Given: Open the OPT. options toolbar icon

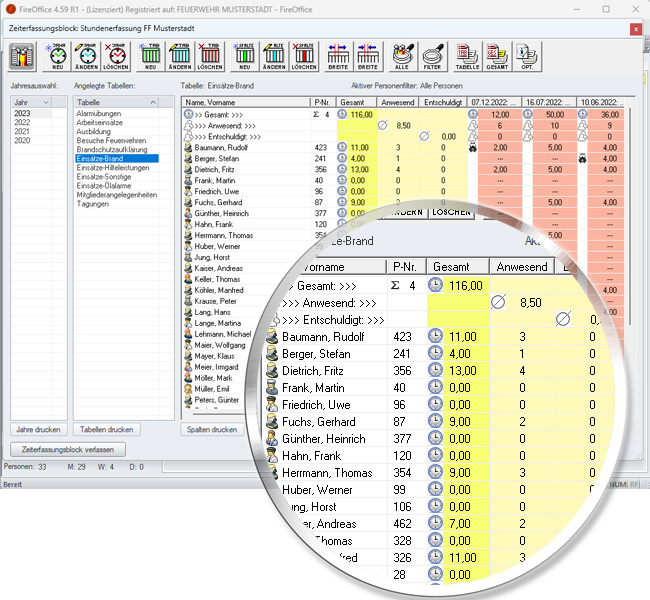Looking at the screenshot, I should [525, 56].
